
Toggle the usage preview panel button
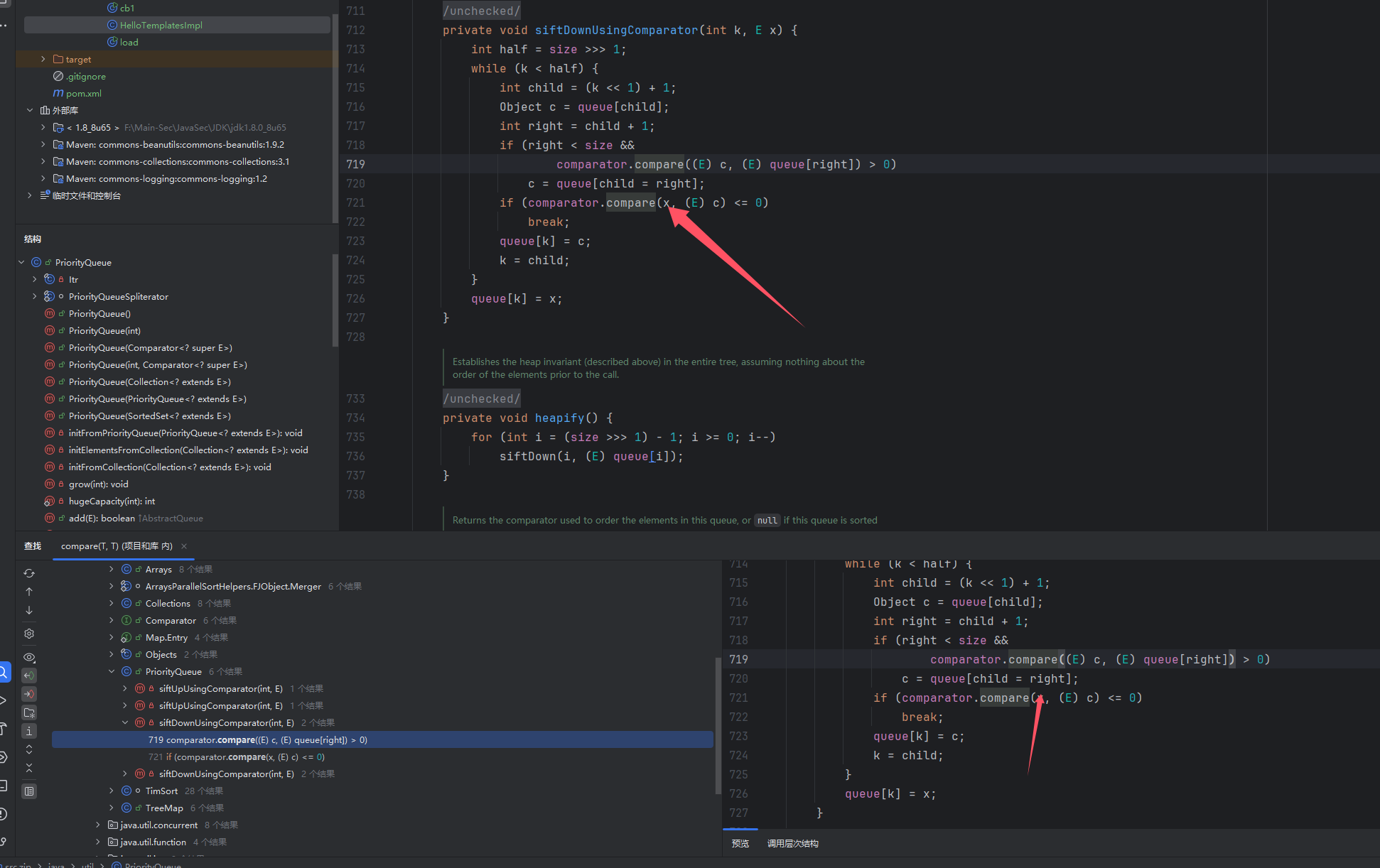[x=29, y=791]
